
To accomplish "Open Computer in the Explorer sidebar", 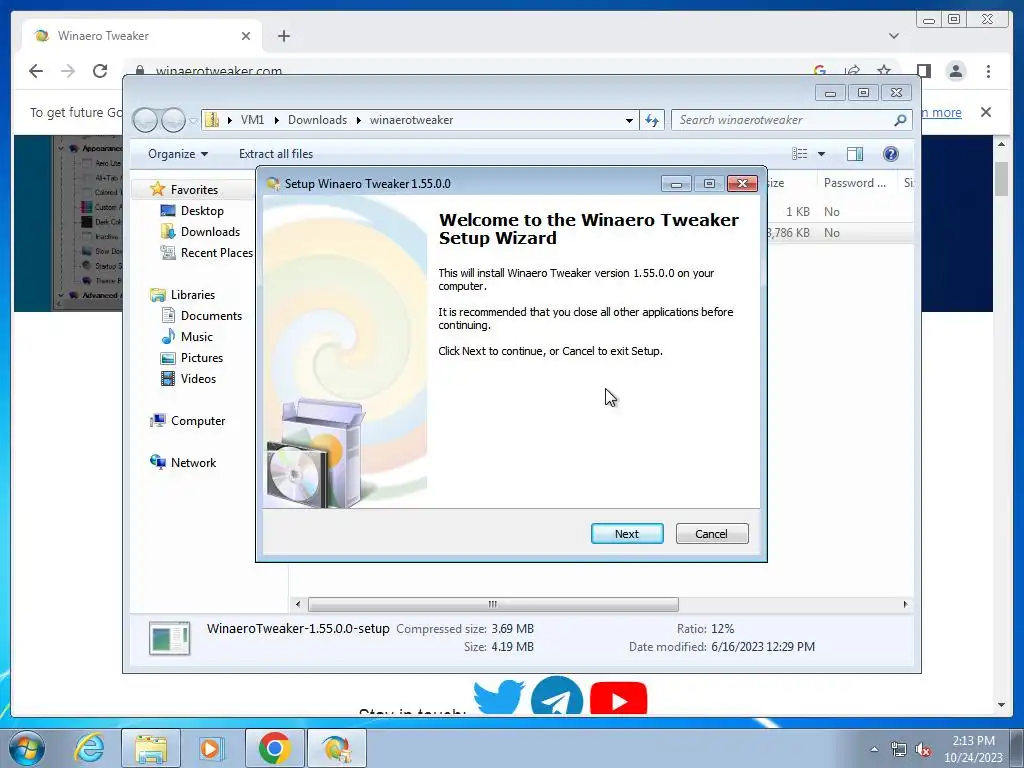I will 197,421.
